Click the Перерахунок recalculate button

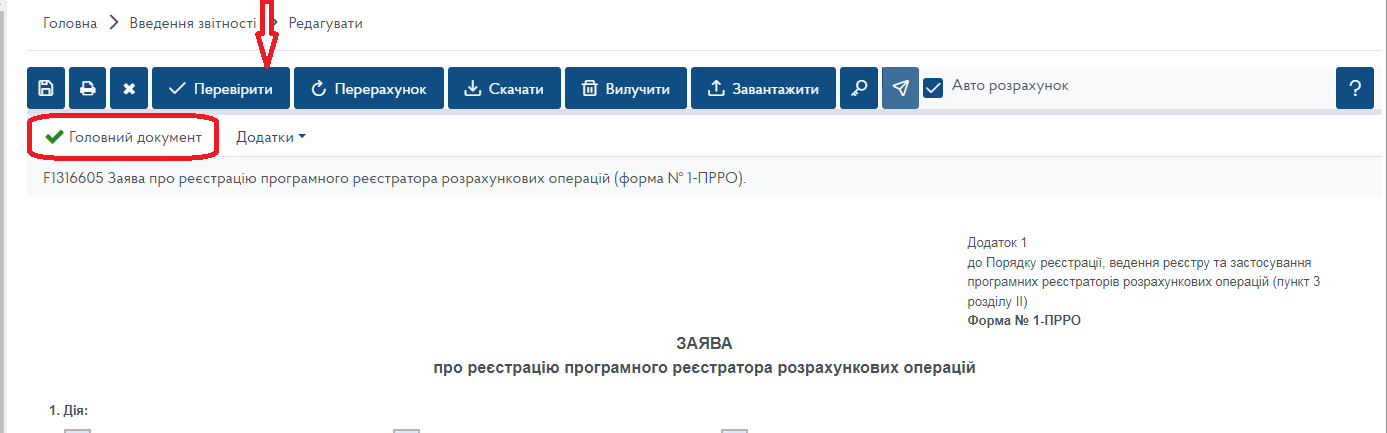[369, 89]
